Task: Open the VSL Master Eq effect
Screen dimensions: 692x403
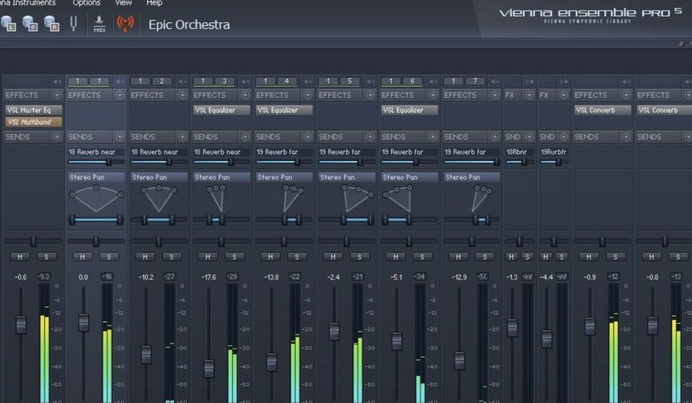Action: [x=33, y=110]
